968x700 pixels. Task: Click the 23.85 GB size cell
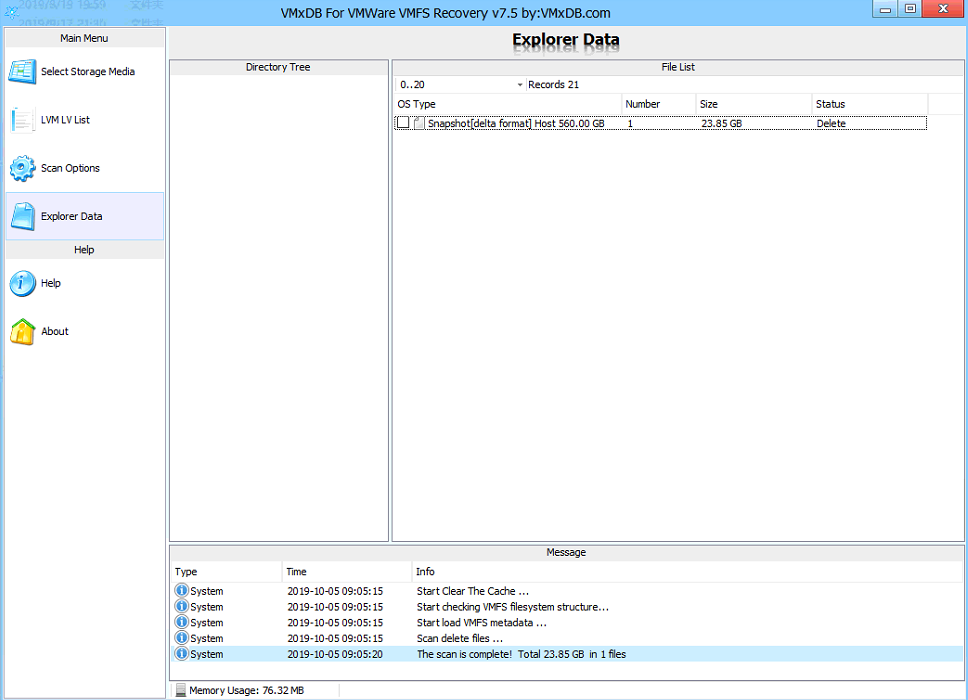[722, 123]
